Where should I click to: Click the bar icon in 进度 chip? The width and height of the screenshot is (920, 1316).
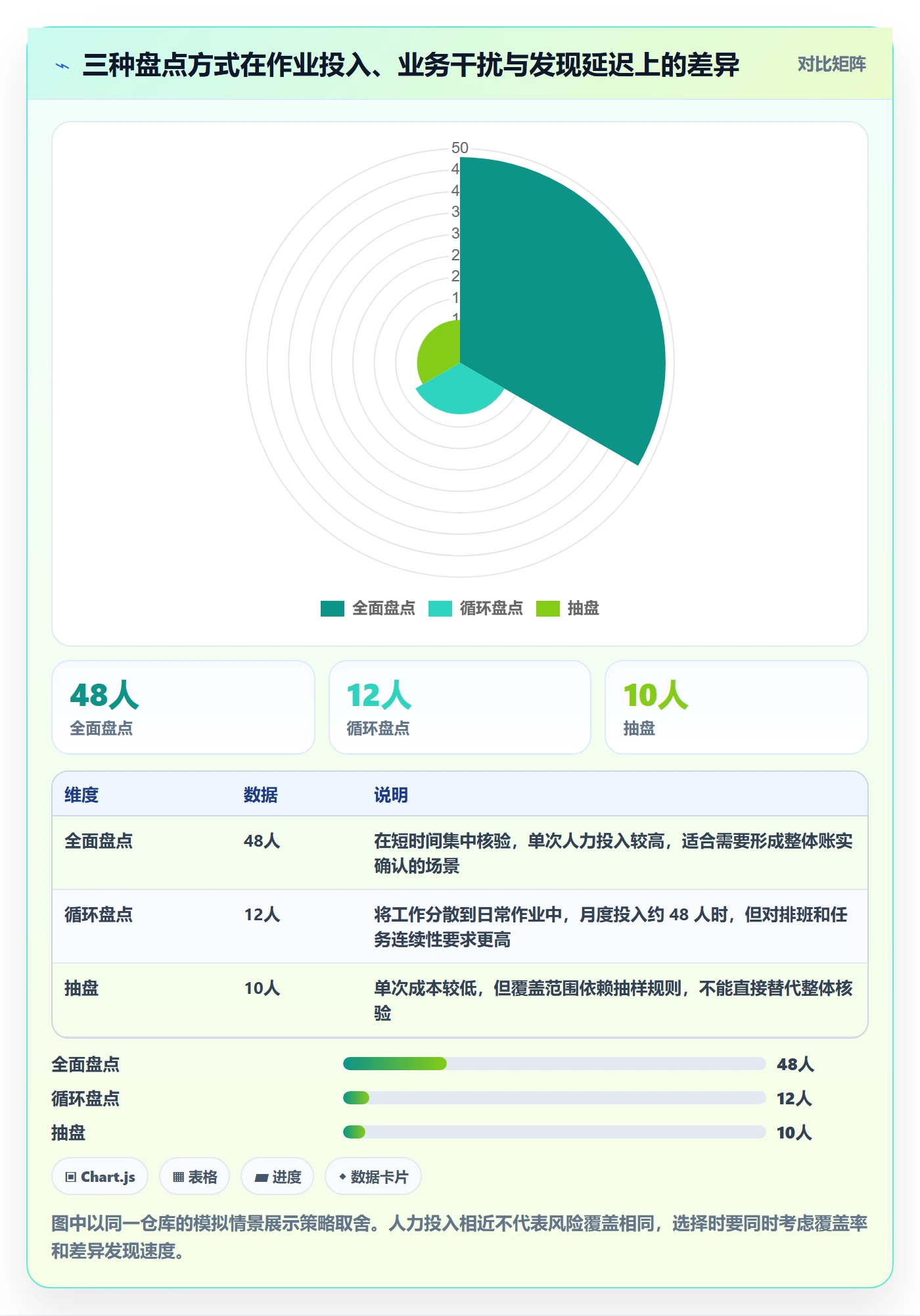pyautogui.click(x=261, y=1177)
